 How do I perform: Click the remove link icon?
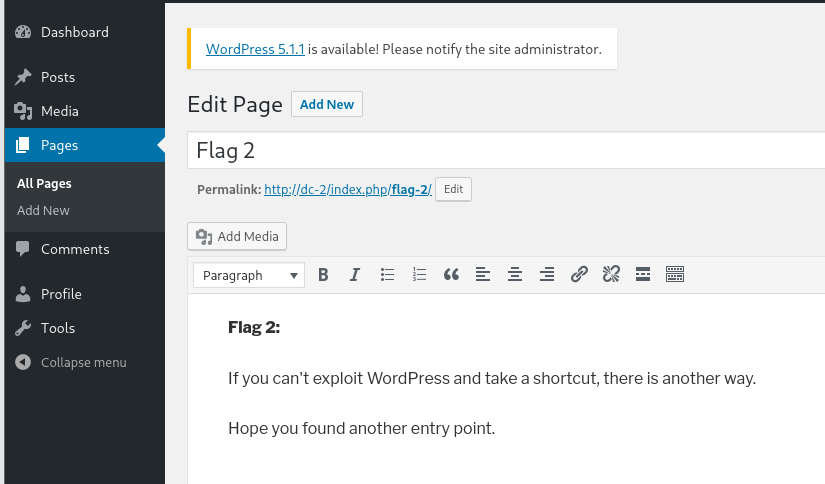611,275
